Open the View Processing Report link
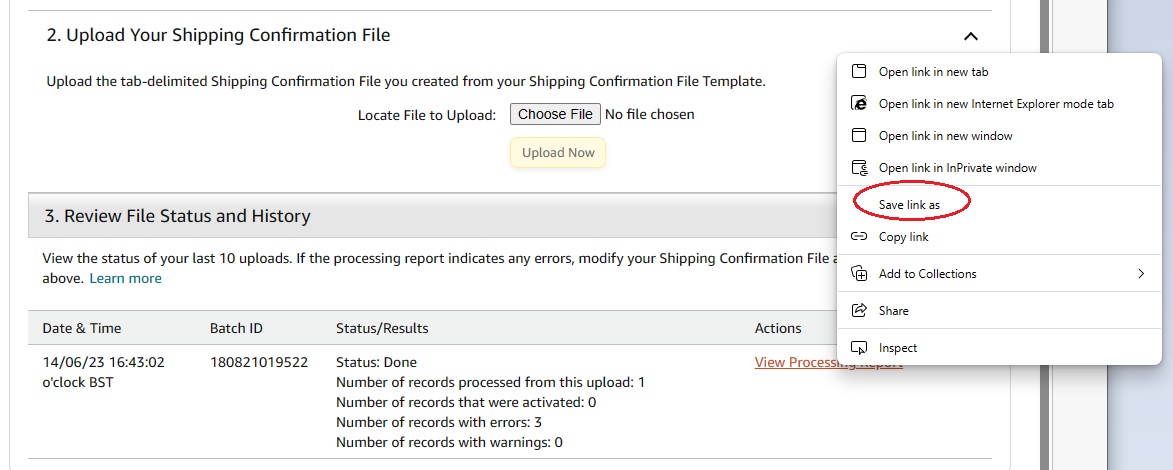Image resolution: width=1173 pixels, height=470 pixels. coord(828,362)
